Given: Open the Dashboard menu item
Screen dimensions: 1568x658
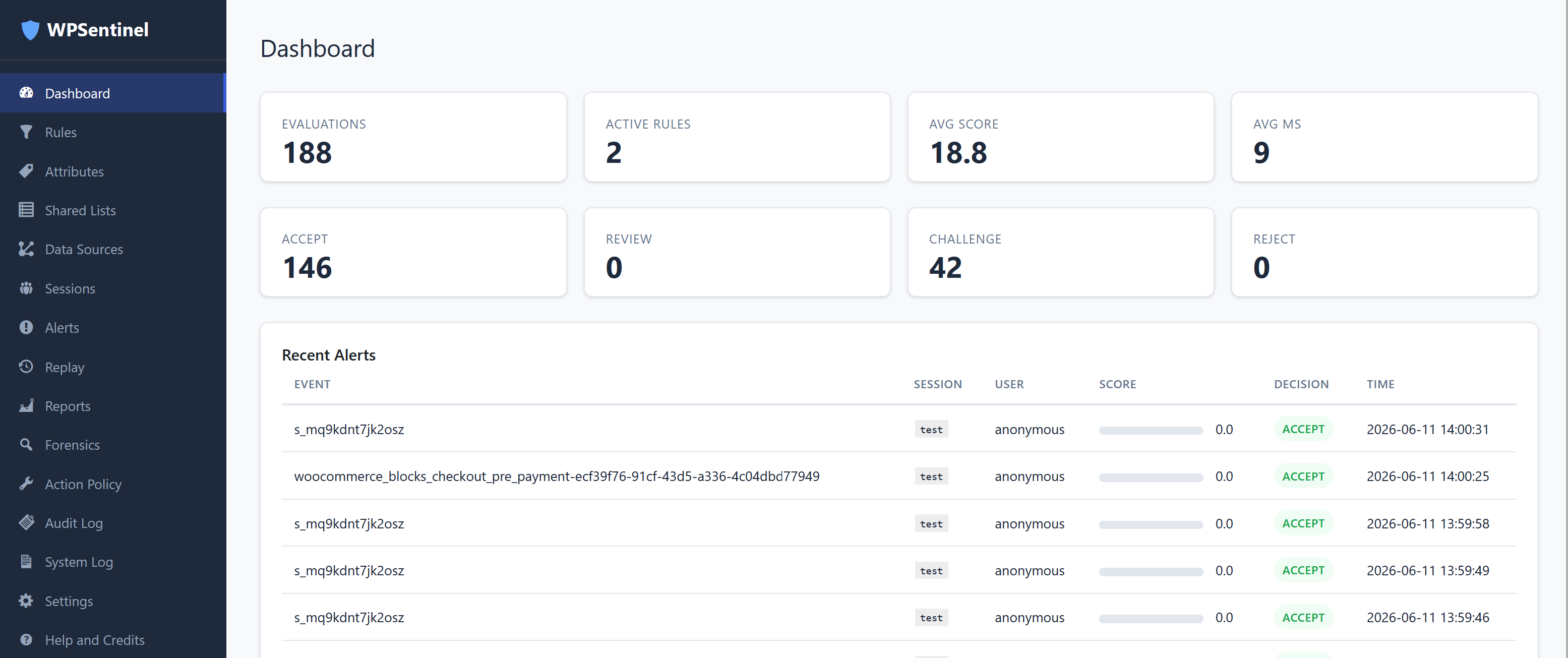Looking at the screenshot, I should pyautogui.click(x=112, y=93).
